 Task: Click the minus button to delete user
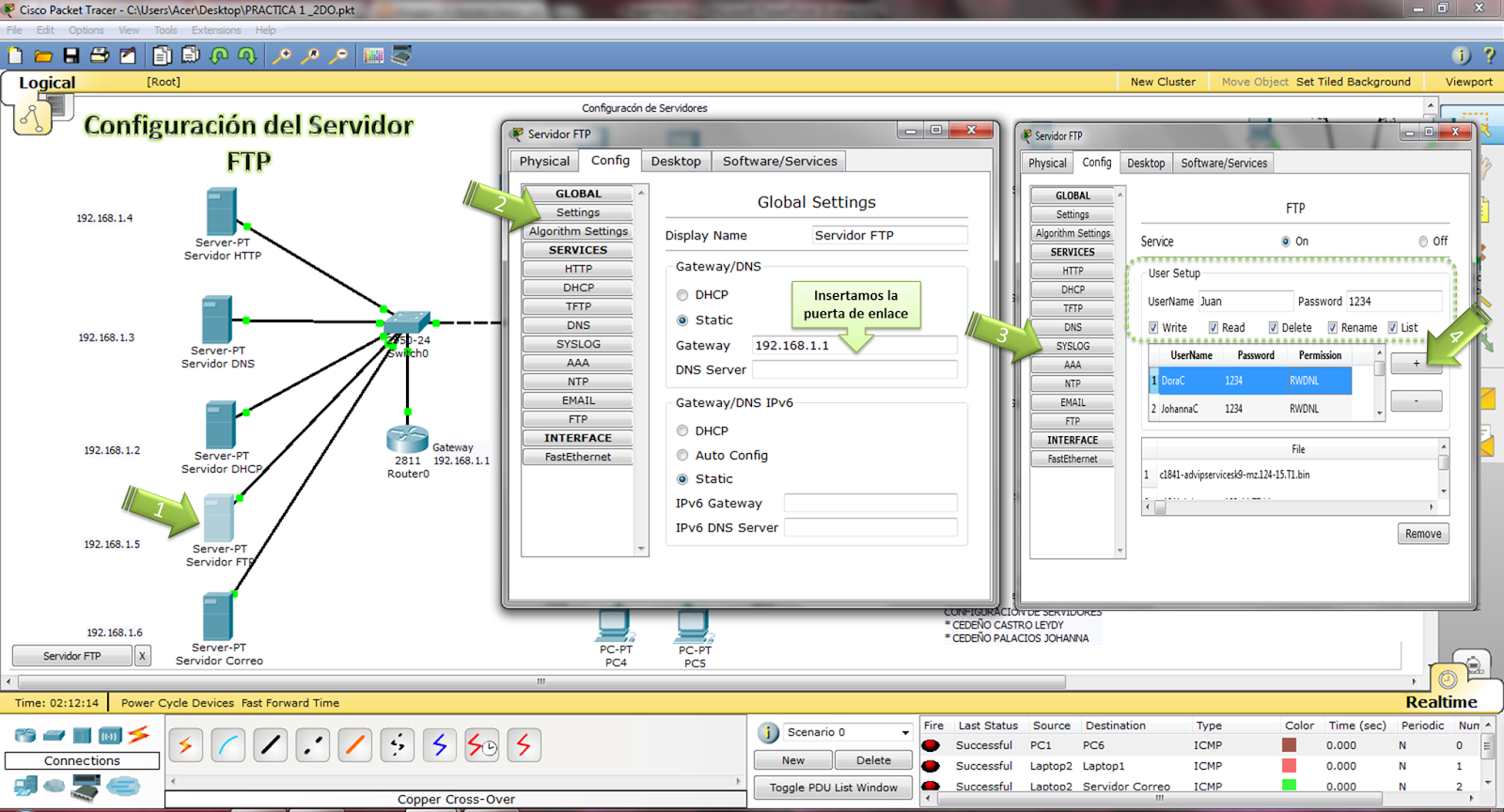click(1416, 401)
